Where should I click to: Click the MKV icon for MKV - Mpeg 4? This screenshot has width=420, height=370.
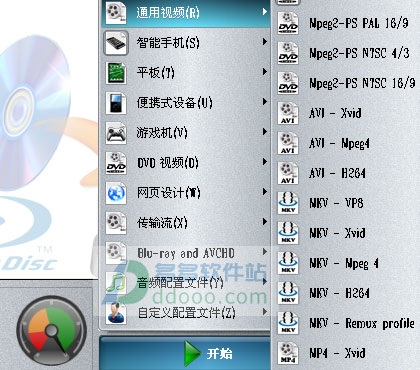point(288,263)
